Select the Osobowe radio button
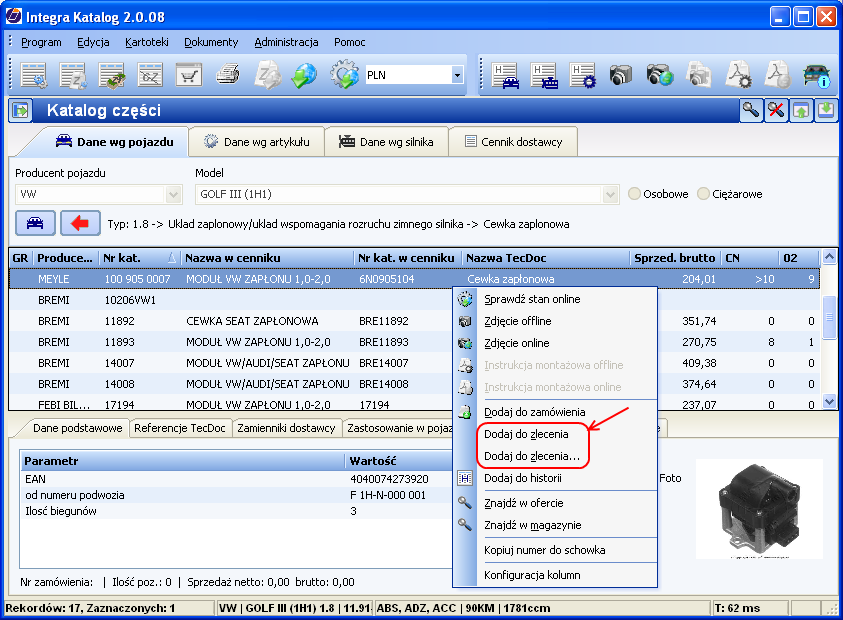This screenshot has height=620, width=843. [x=634, y=194]
